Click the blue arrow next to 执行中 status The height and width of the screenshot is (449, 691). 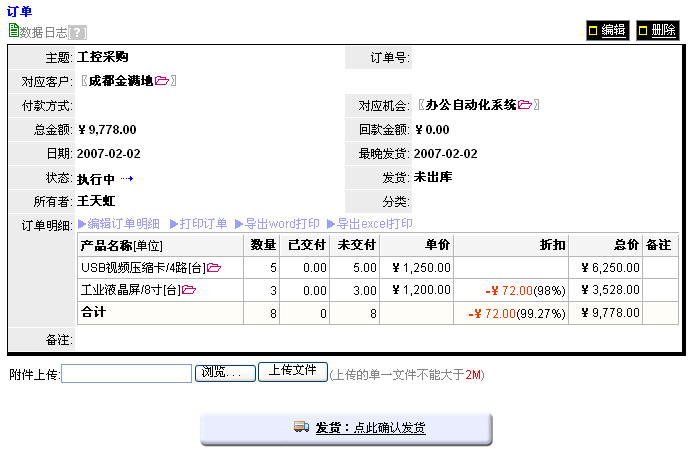(x=127, y=180)
